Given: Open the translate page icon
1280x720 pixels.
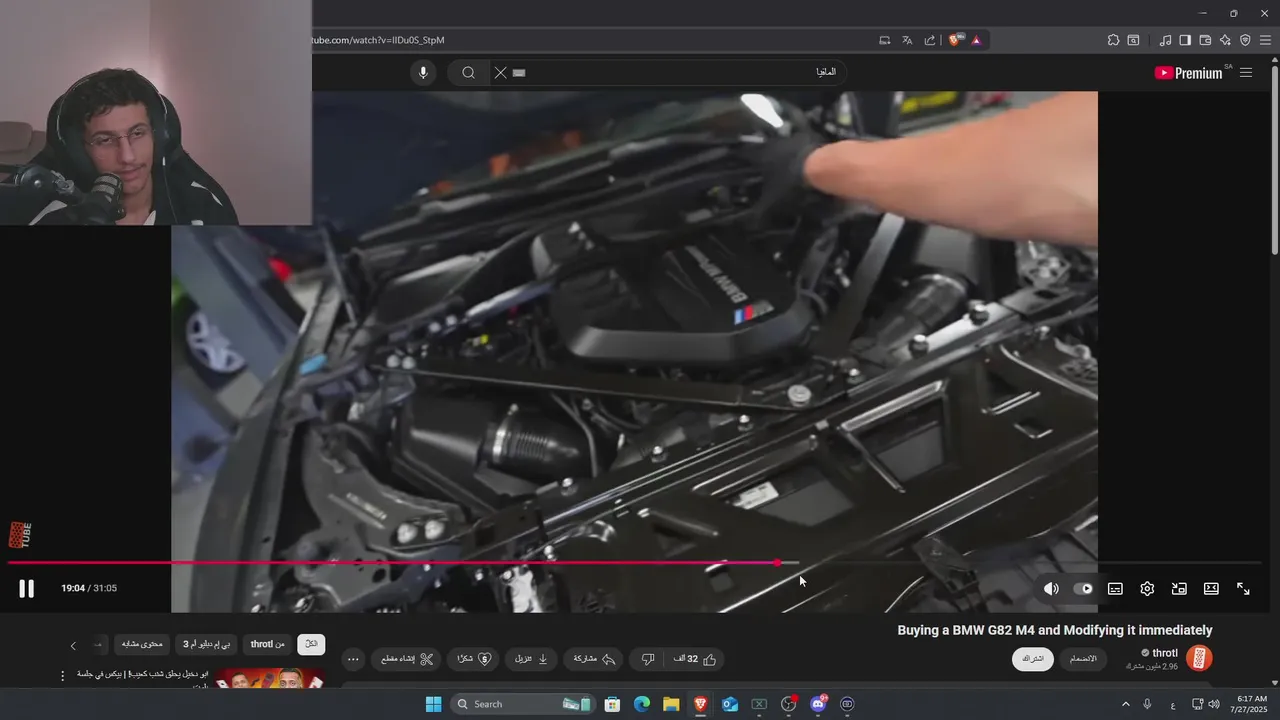Looking at the screenshot, I should pos(907,40).
